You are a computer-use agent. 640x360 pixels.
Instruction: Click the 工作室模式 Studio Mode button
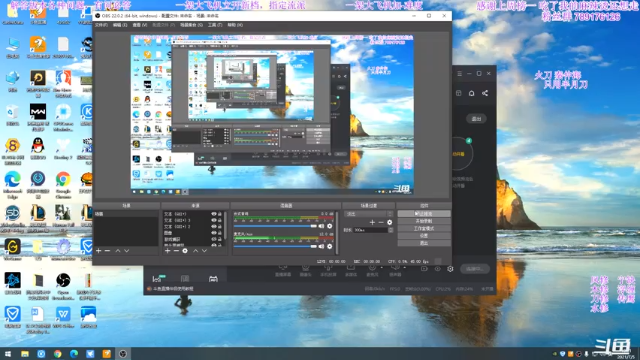[x=424, y=229]
